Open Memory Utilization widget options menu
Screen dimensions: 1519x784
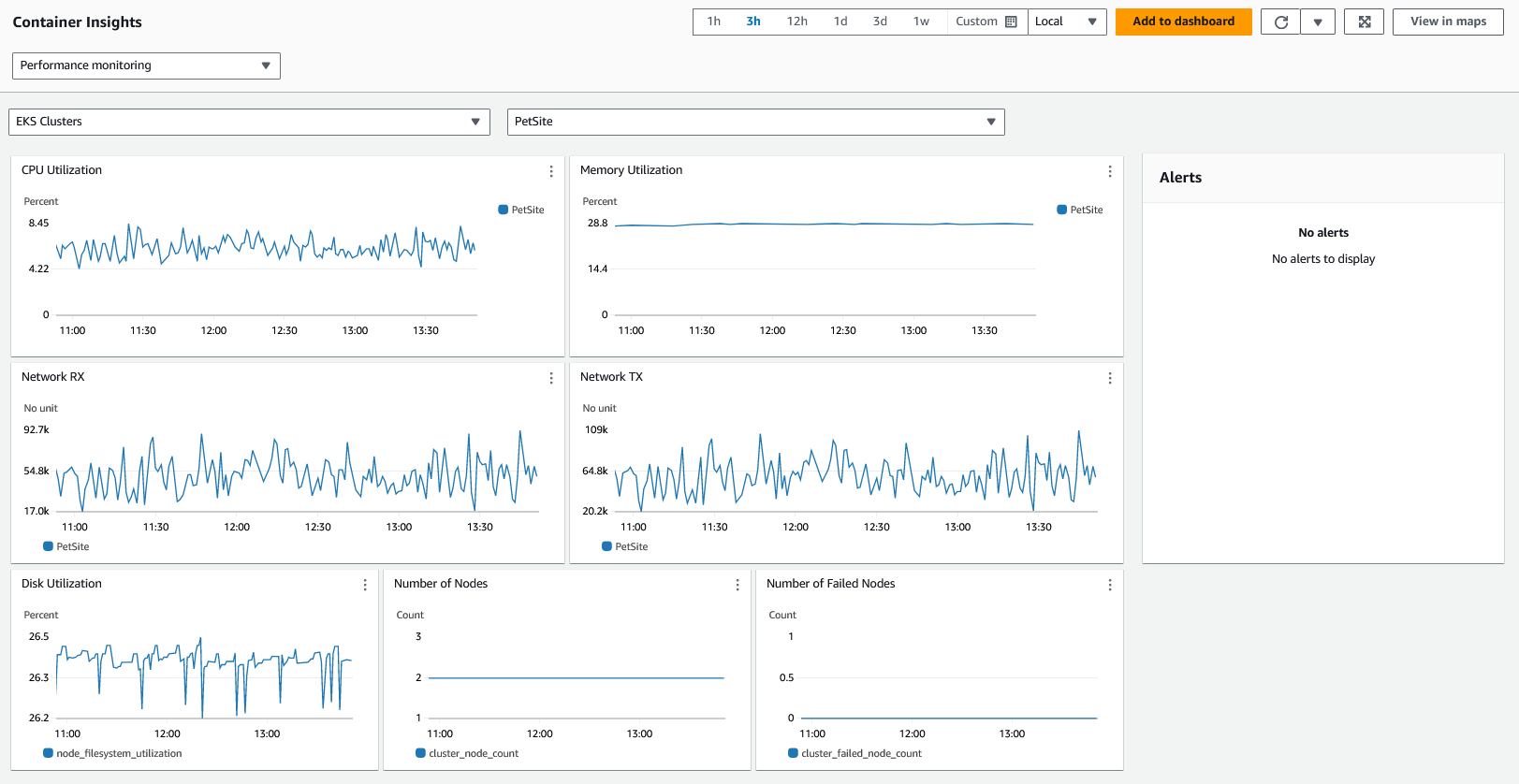click(x=1110, y=171)
